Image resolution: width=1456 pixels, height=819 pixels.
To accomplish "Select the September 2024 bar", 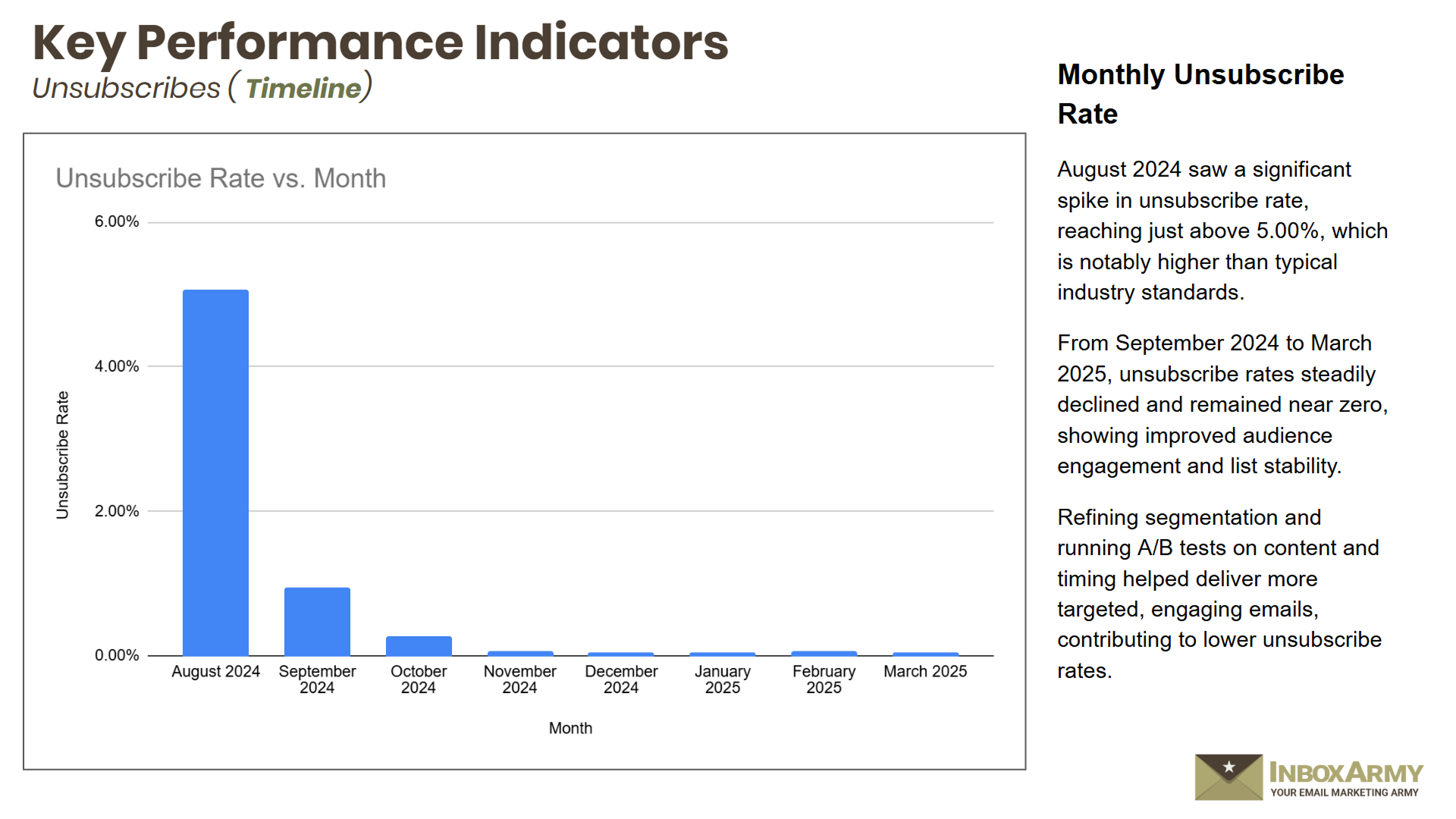I will (x=317, y=621).
